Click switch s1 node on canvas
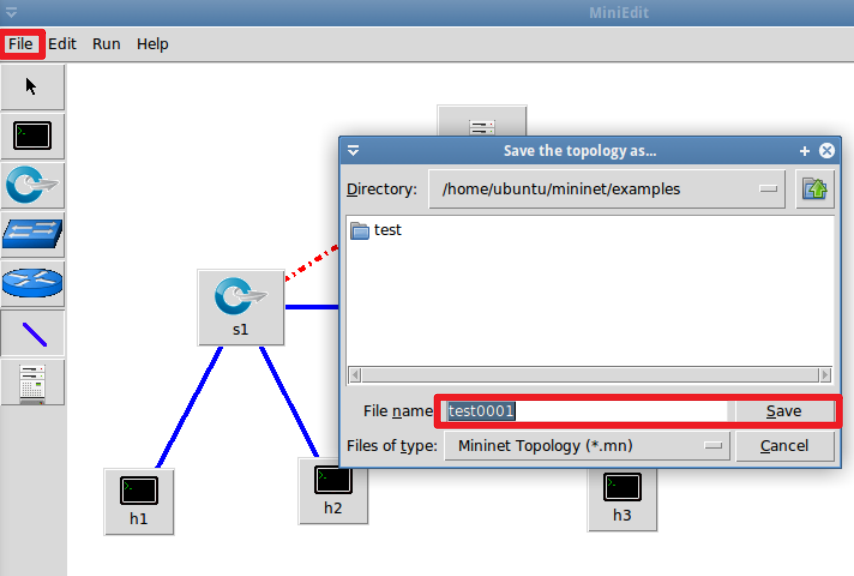 [x=241, y=307]
